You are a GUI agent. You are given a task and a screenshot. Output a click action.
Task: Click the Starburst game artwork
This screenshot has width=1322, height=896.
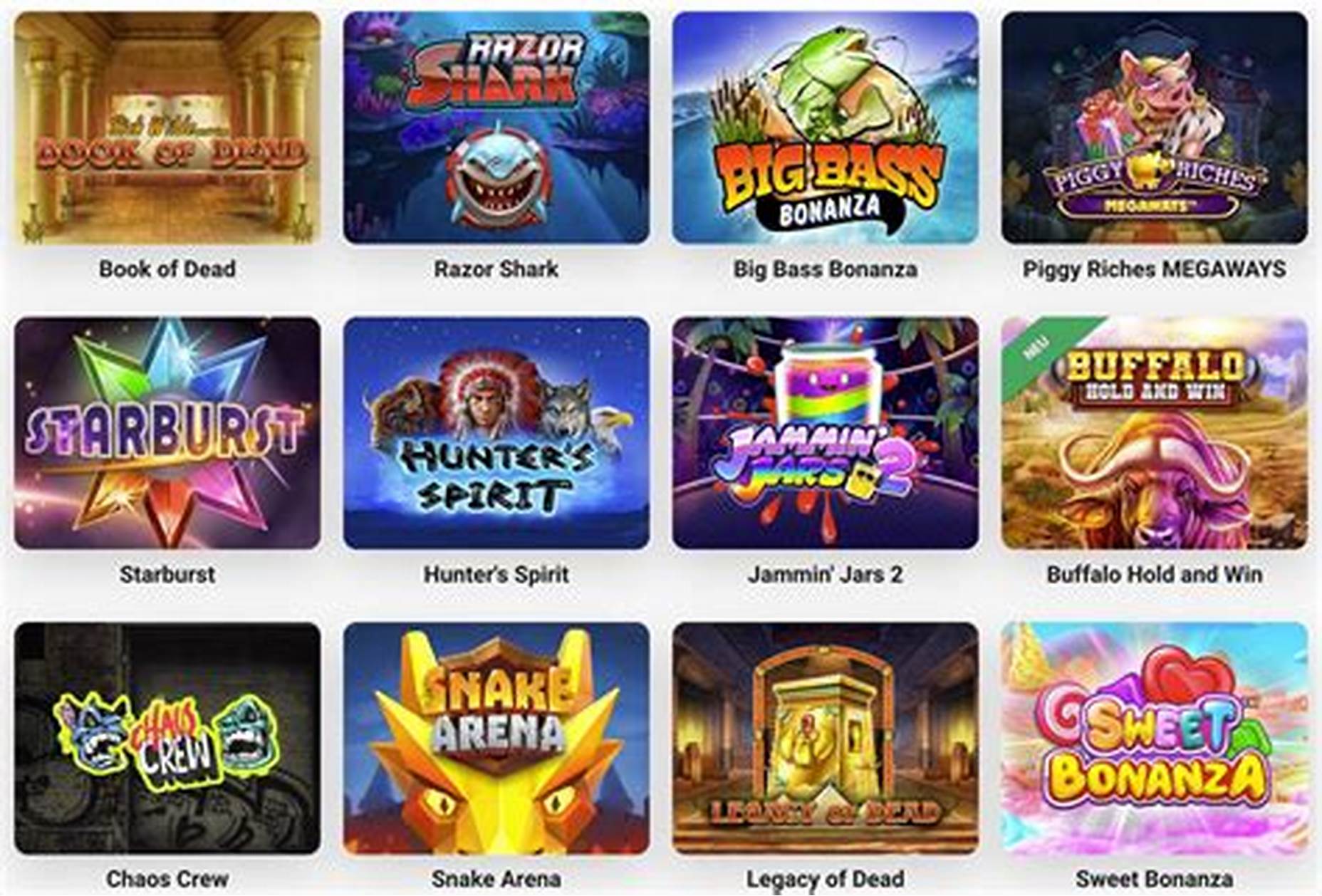coord(167,433)
